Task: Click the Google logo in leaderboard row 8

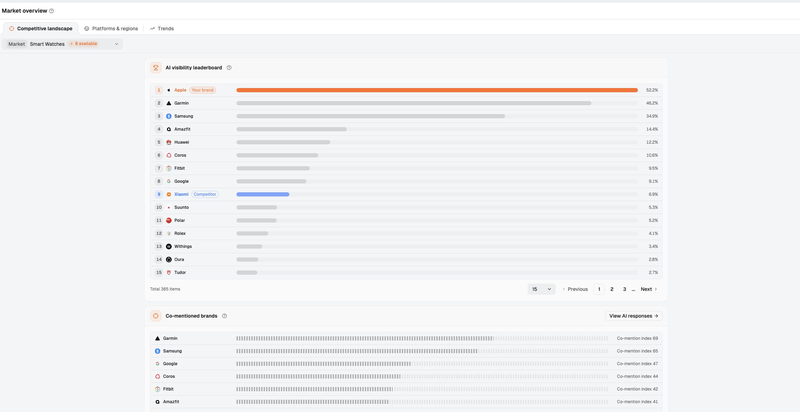Action: [169, 182]
